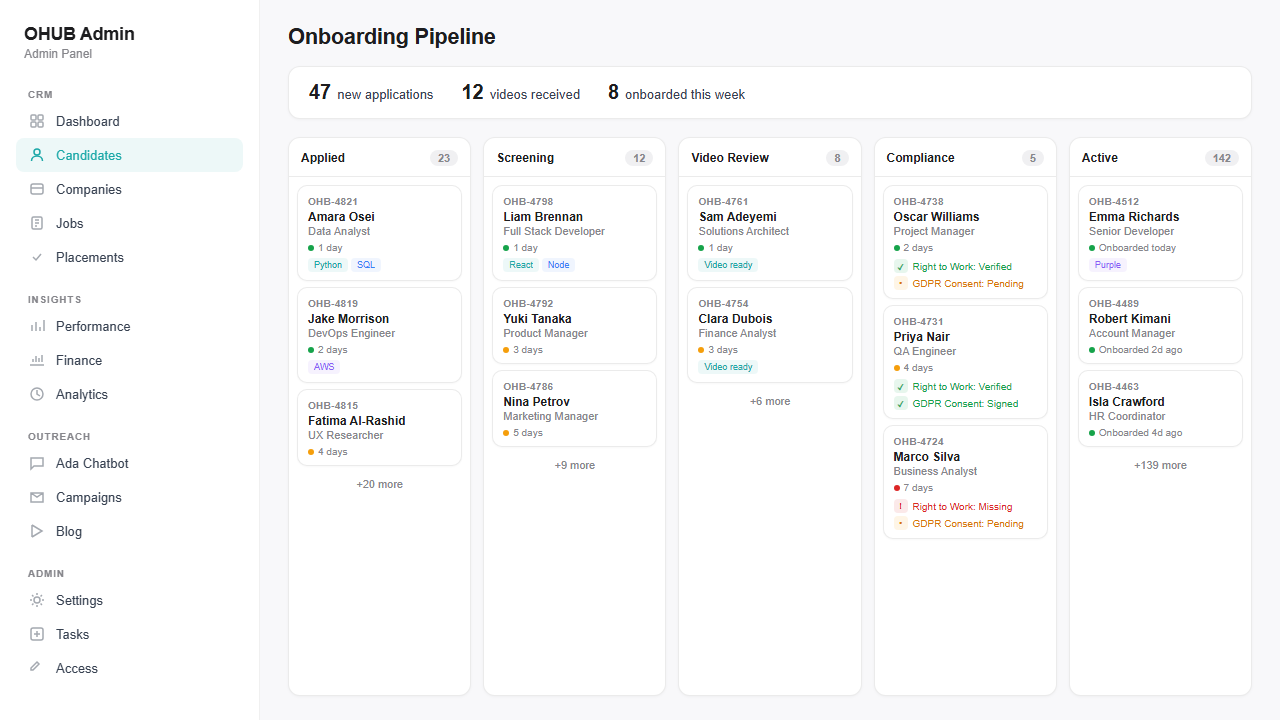Click the Analytics clock icon

tap(37, 394)
